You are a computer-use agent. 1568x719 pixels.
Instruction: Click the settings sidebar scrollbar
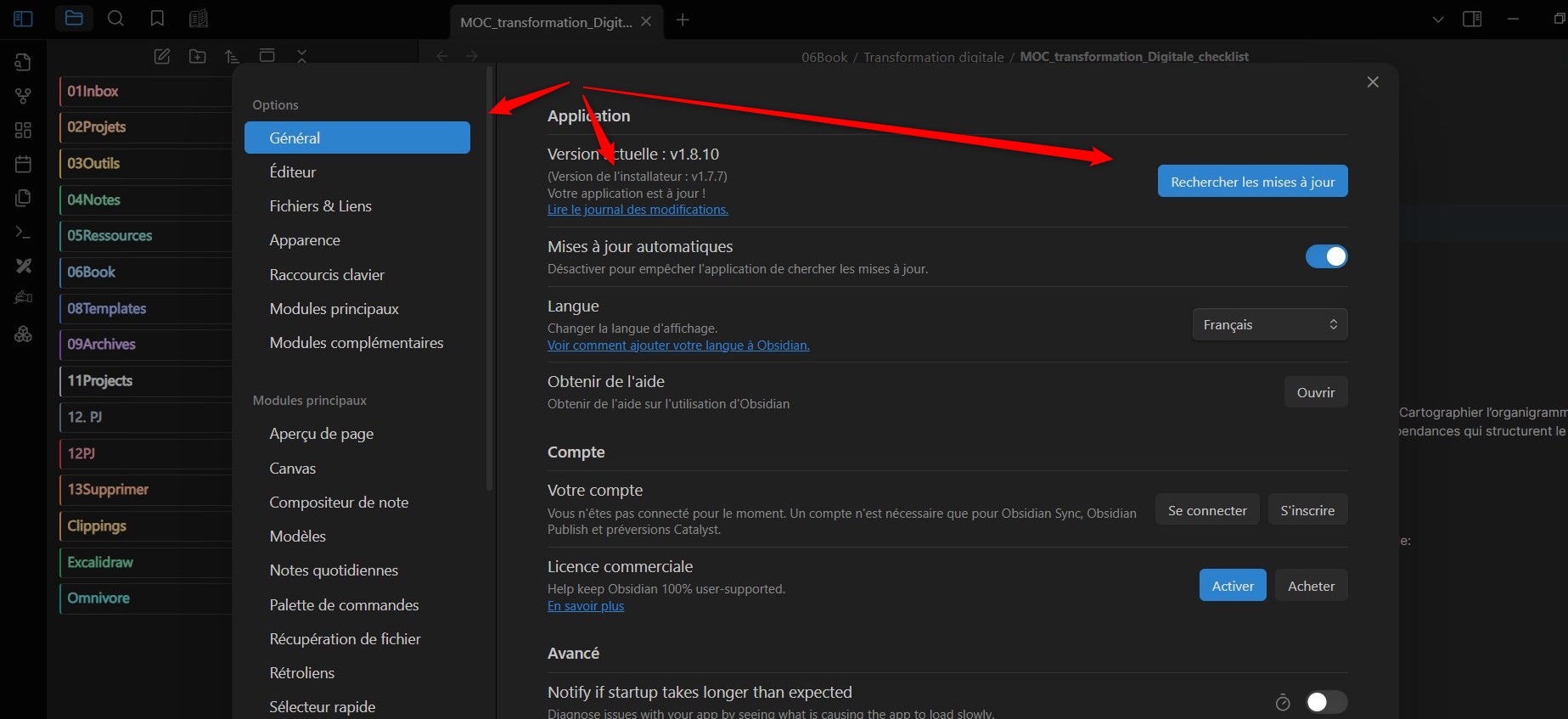coord(489,280)
